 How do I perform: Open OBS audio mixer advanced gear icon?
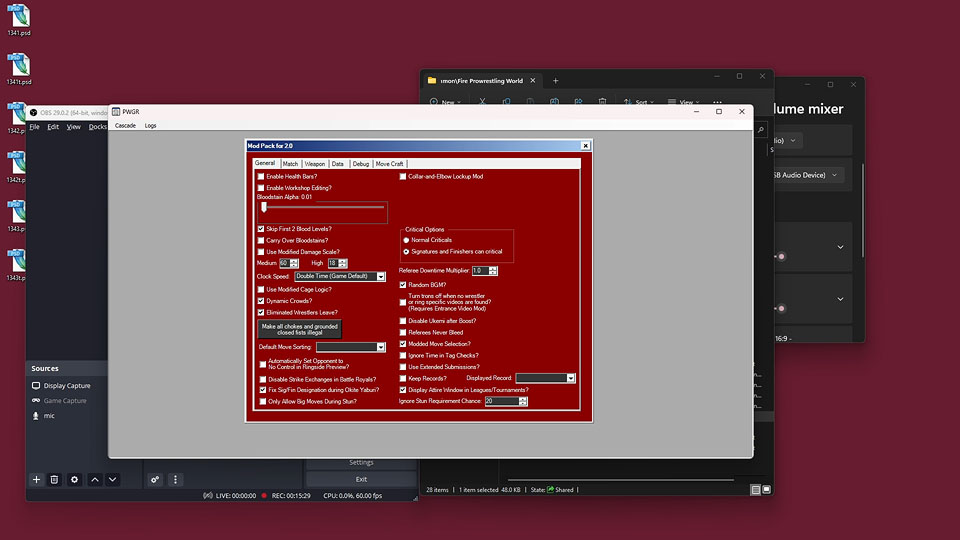[155, 479]
